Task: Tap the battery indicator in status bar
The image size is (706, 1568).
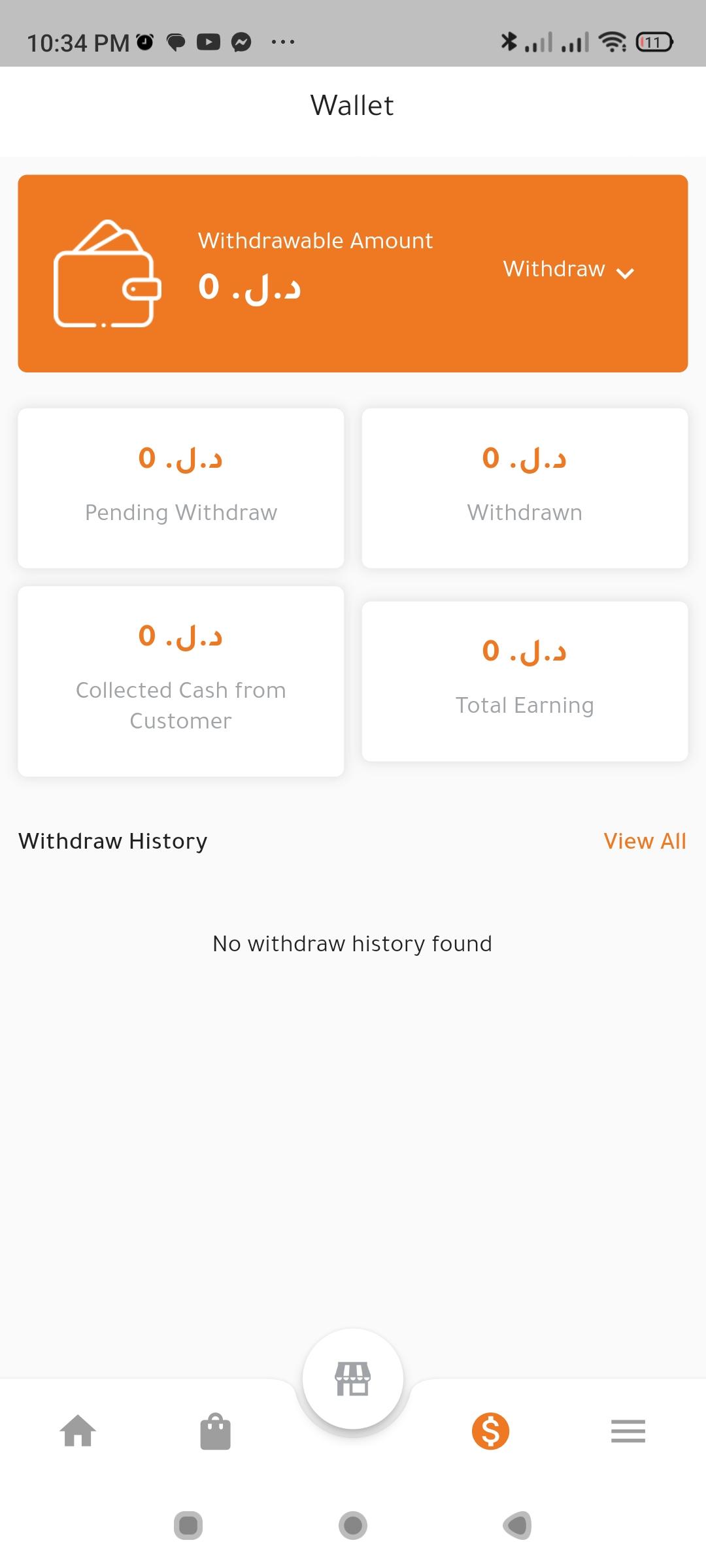Action: click(654, 43)
